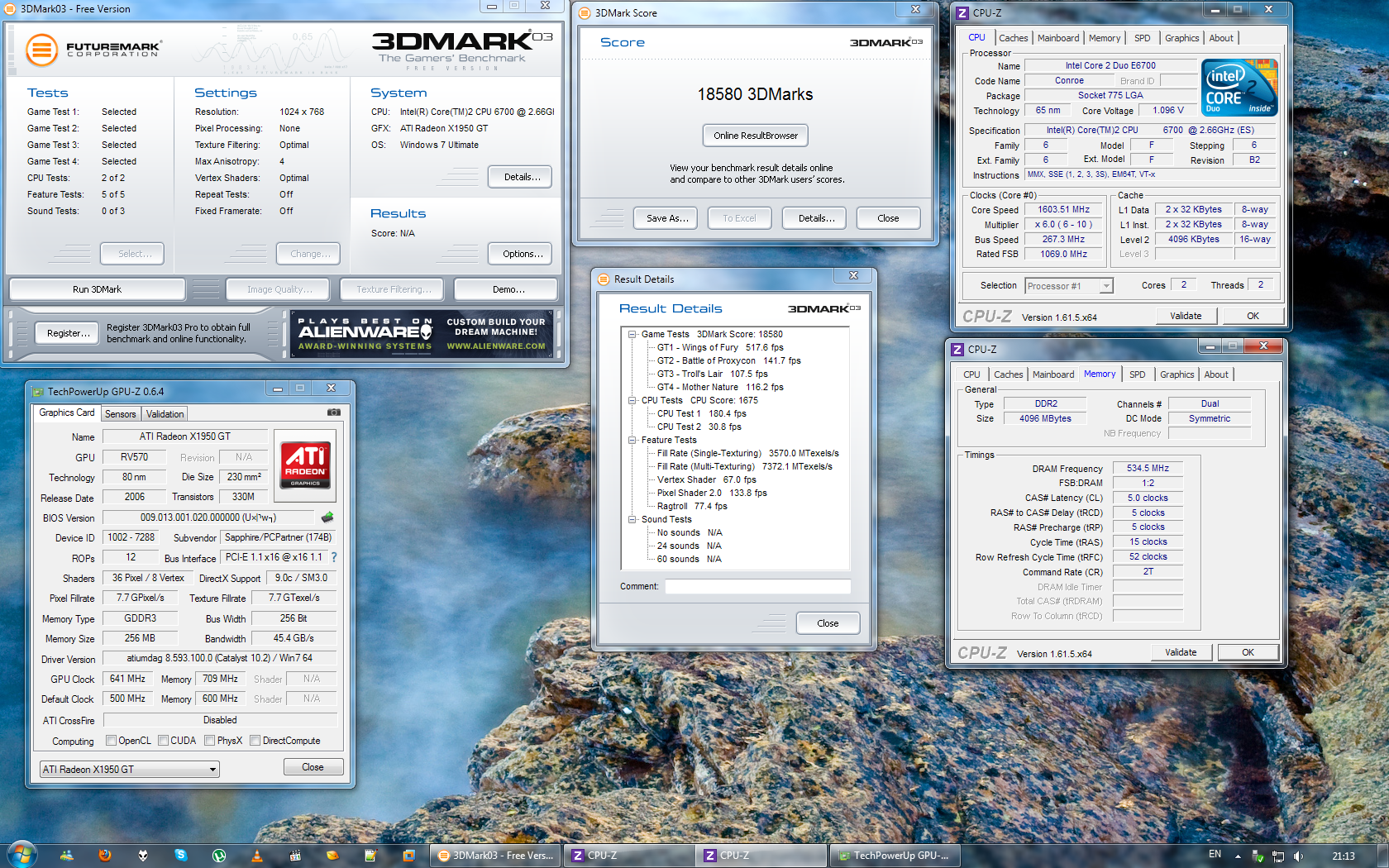Switch to 3DMark03 taskbar window button
This screenshot has width=1389, height=868.
coord(495,856)
